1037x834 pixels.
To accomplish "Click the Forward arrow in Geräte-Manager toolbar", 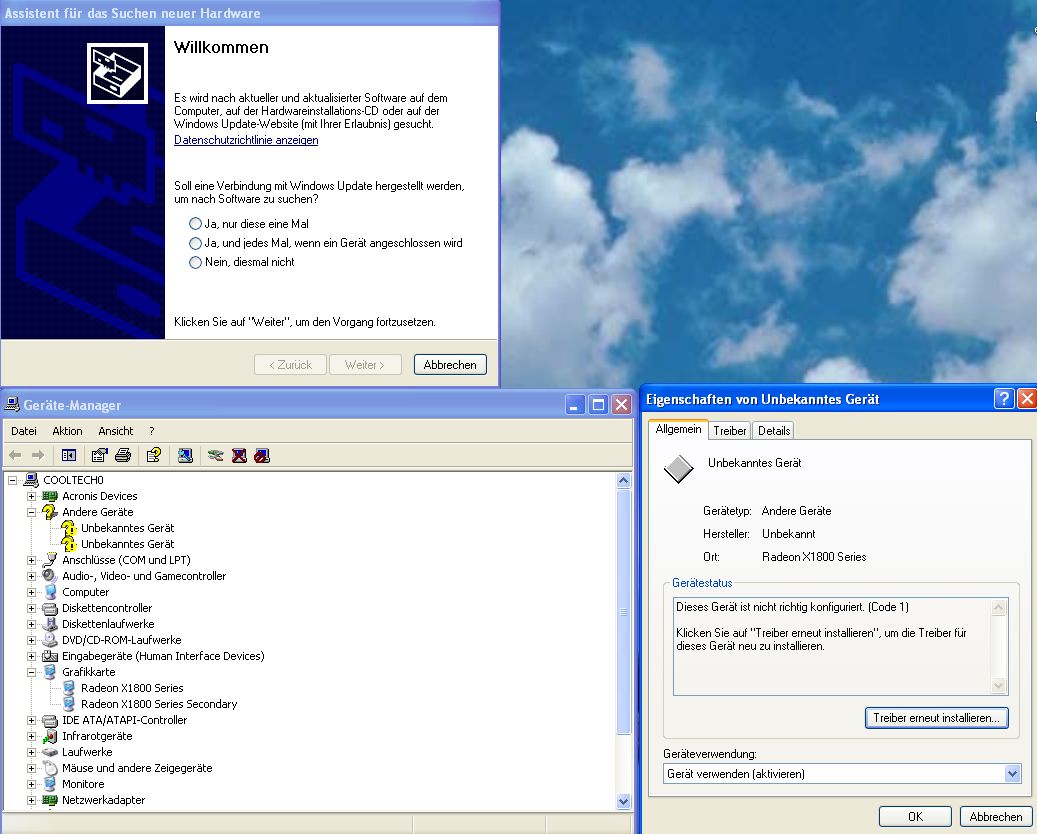I will click(x=38, y=455).
